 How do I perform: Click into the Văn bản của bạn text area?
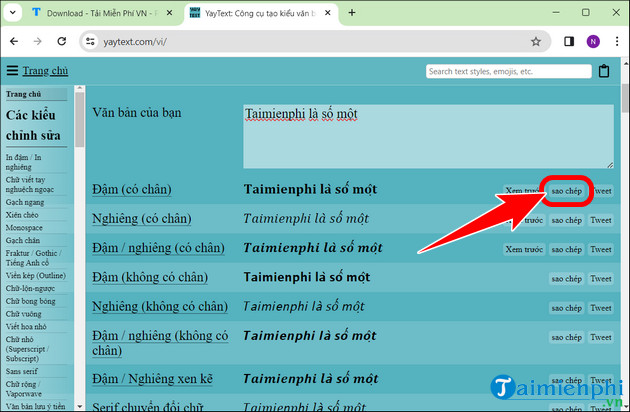[428, 136]
